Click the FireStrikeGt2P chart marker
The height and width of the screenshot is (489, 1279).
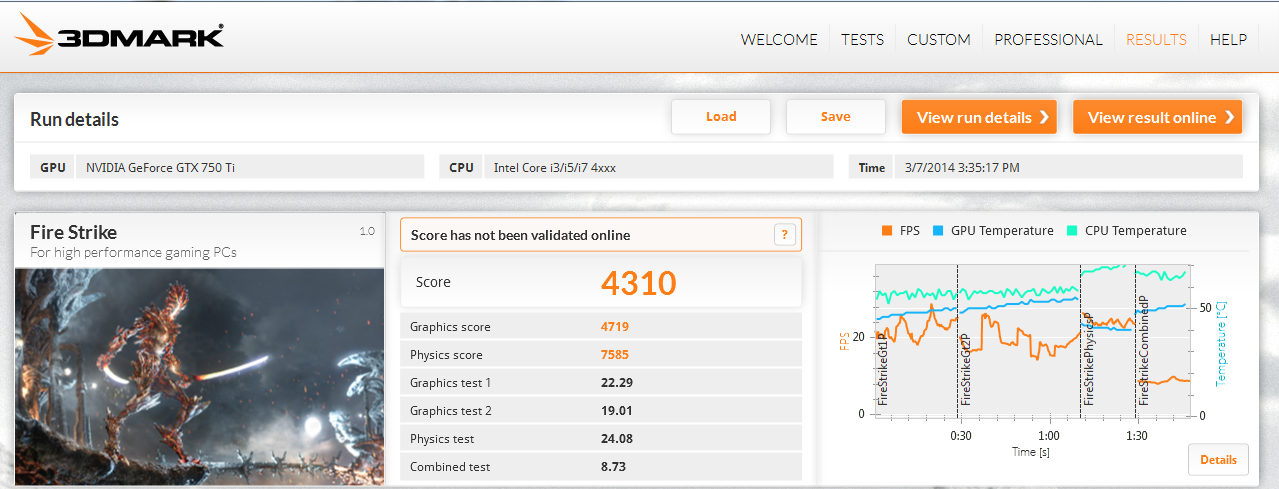965,370
